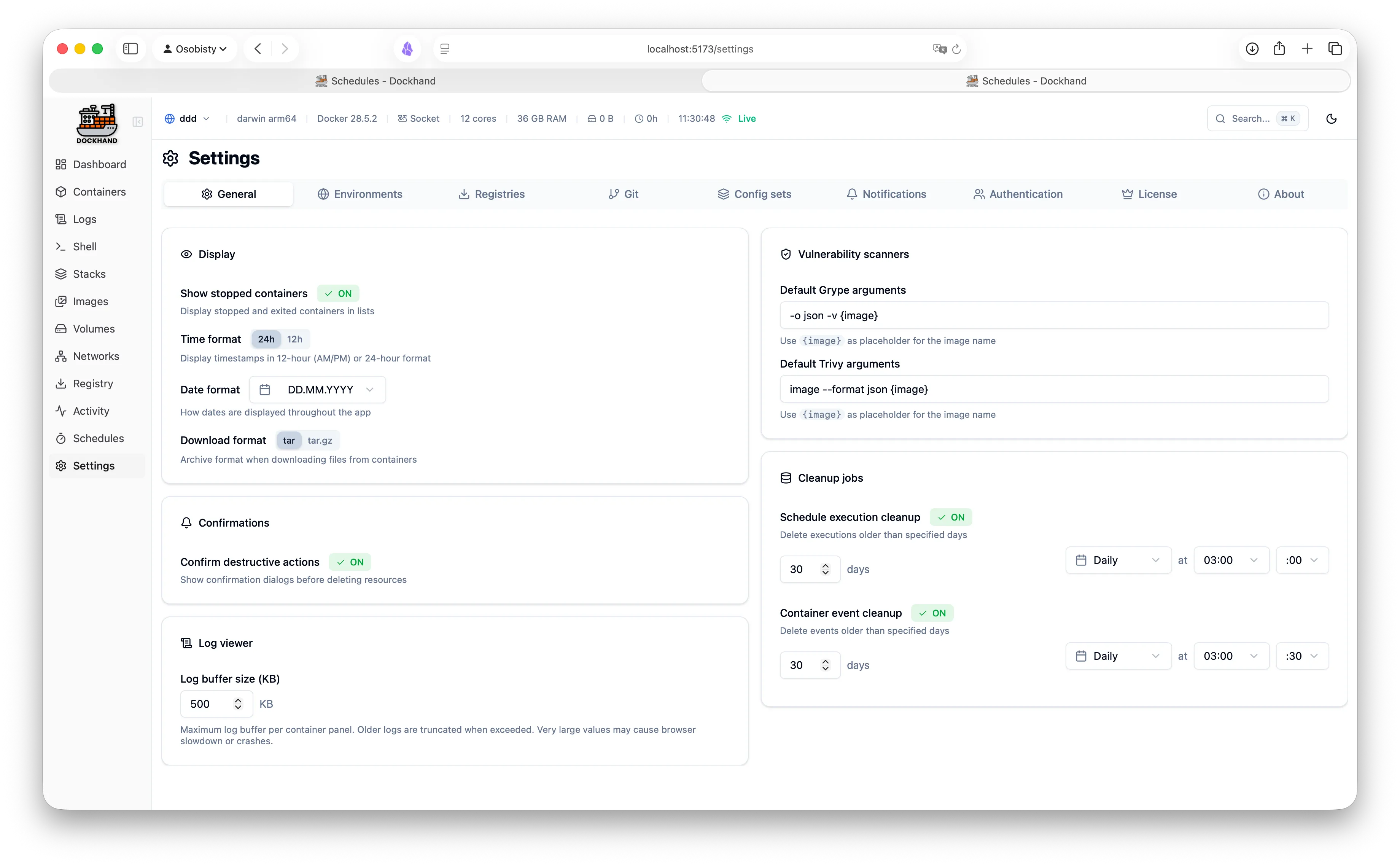Viewport: 1400px width, 866px height.
Task: Click the Activity pulse icon in sidebar
Action: coord(61,411)
